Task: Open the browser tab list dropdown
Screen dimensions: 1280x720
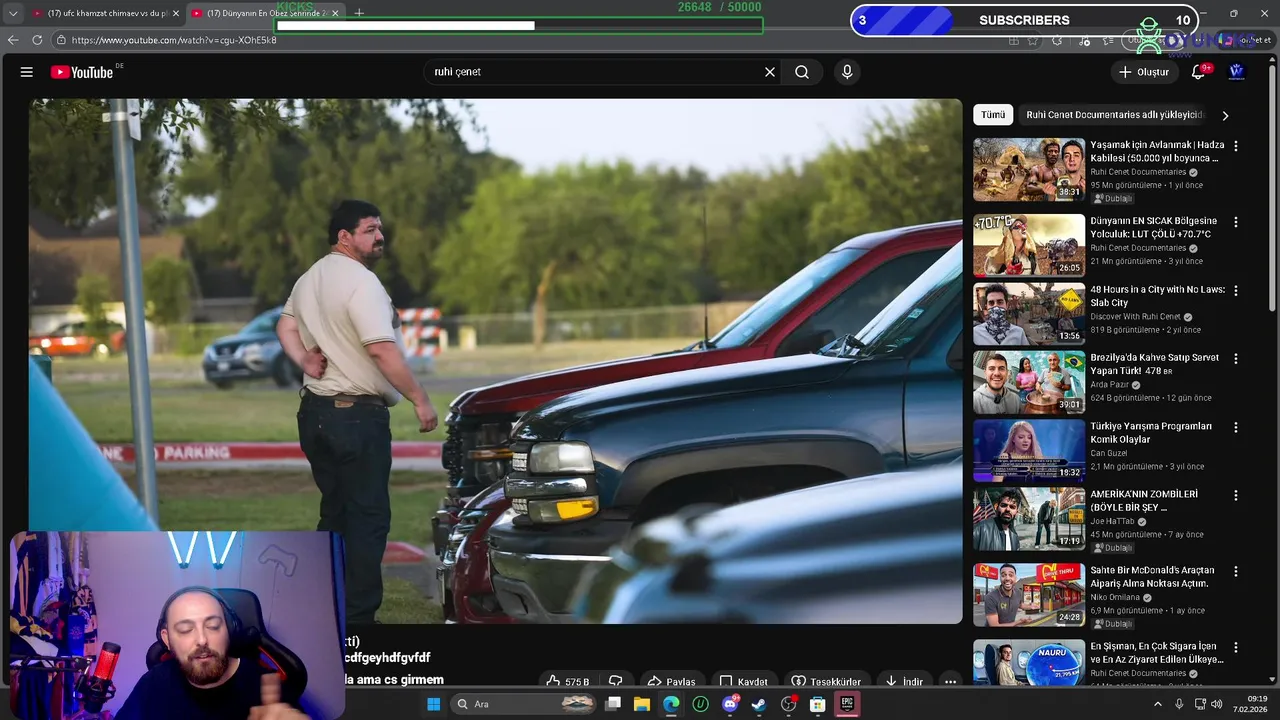Action: click(12, 13)
